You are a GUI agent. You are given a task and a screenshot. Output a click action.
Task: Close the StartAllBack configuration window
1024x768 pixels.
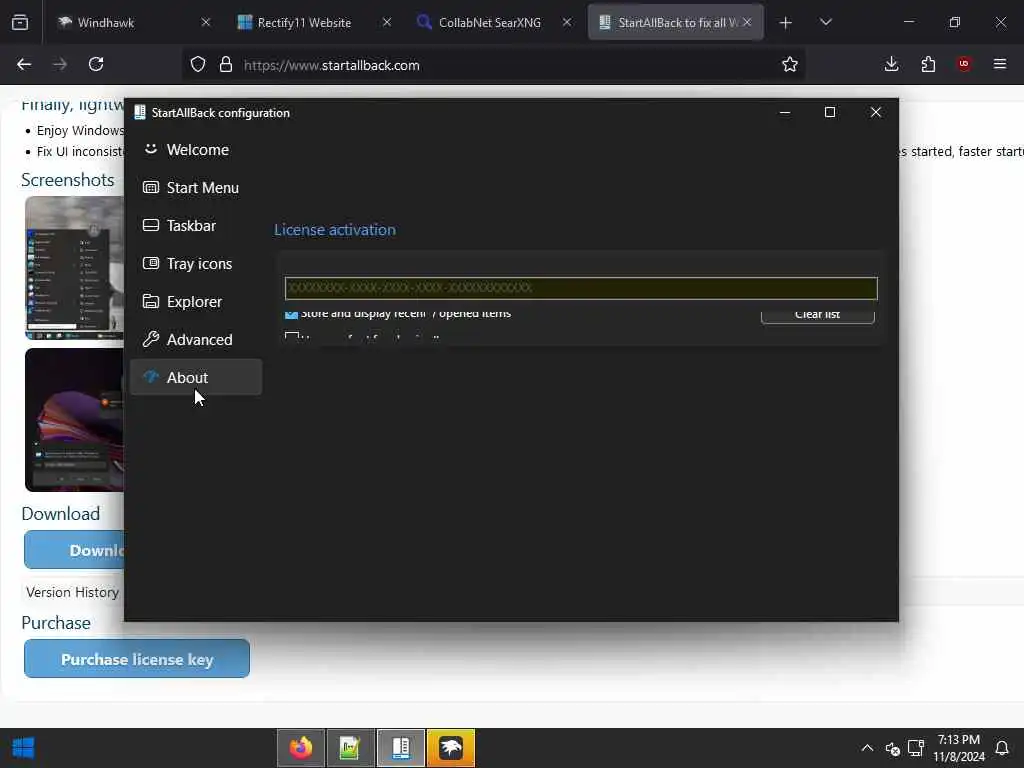tap(876, 112)
